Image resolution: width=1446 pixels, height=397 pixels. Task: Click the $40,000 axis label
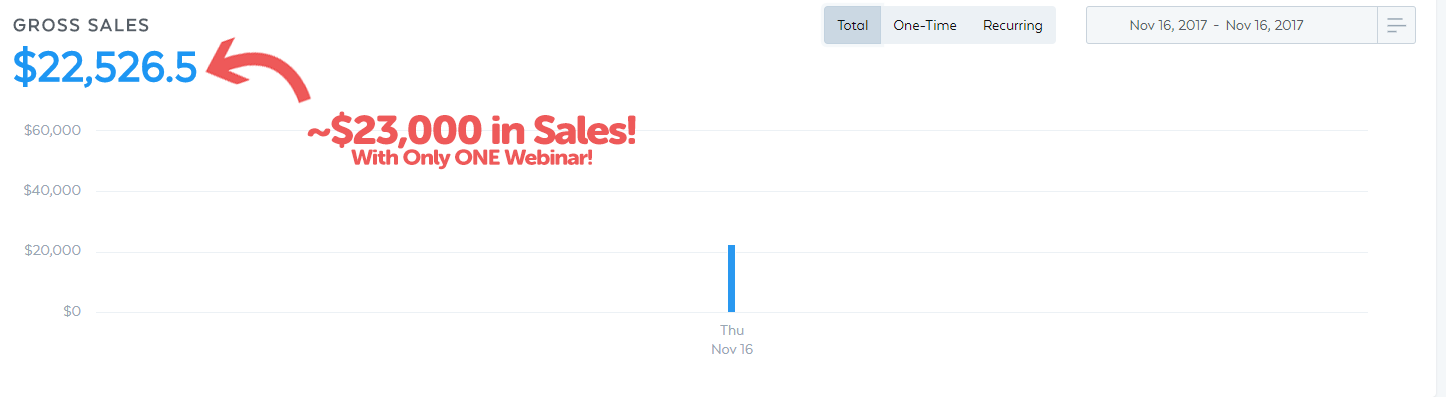[52, 190]
